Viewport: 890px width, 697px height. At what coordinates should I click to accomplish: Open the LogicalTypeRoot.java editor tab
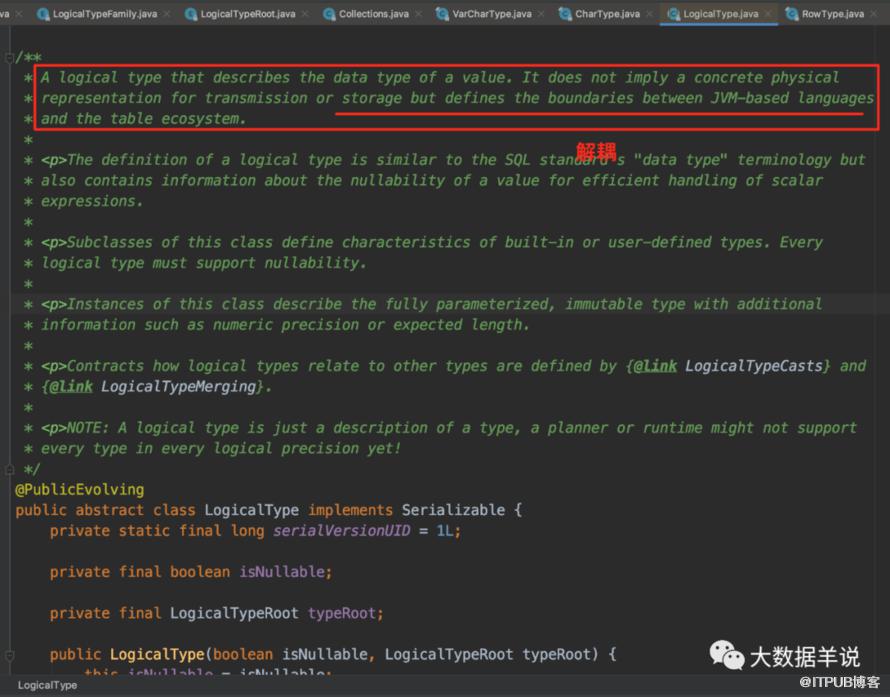(248, 14)
